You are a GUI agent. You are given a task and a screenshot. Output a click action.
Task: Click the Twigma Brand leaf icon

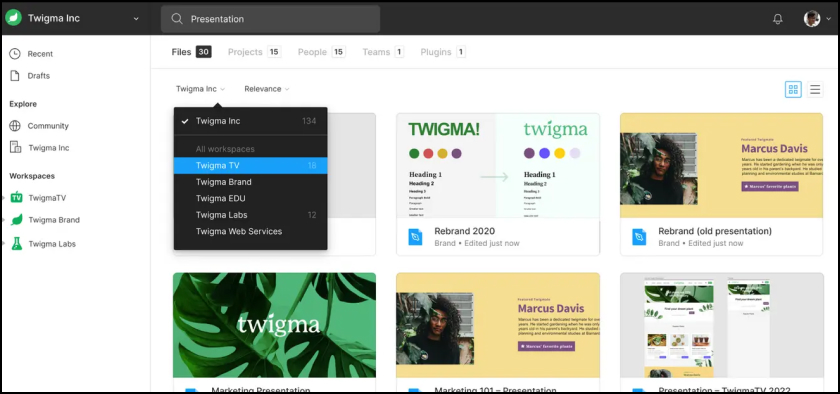17,220
